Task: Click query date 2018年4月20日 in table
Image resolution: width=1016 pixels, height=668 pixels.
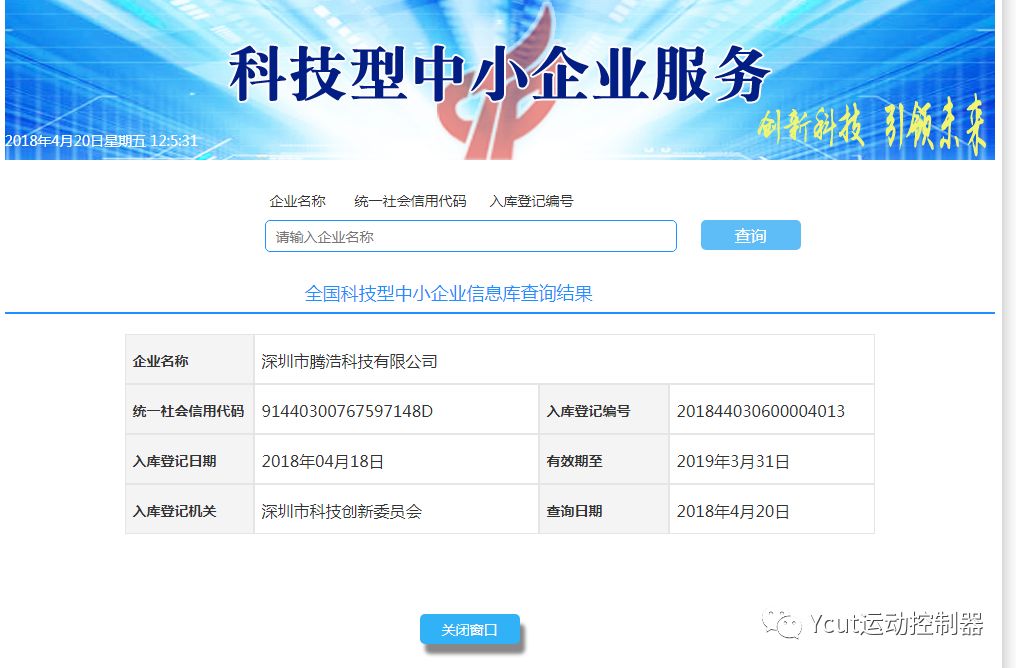Action: point(733,511)
